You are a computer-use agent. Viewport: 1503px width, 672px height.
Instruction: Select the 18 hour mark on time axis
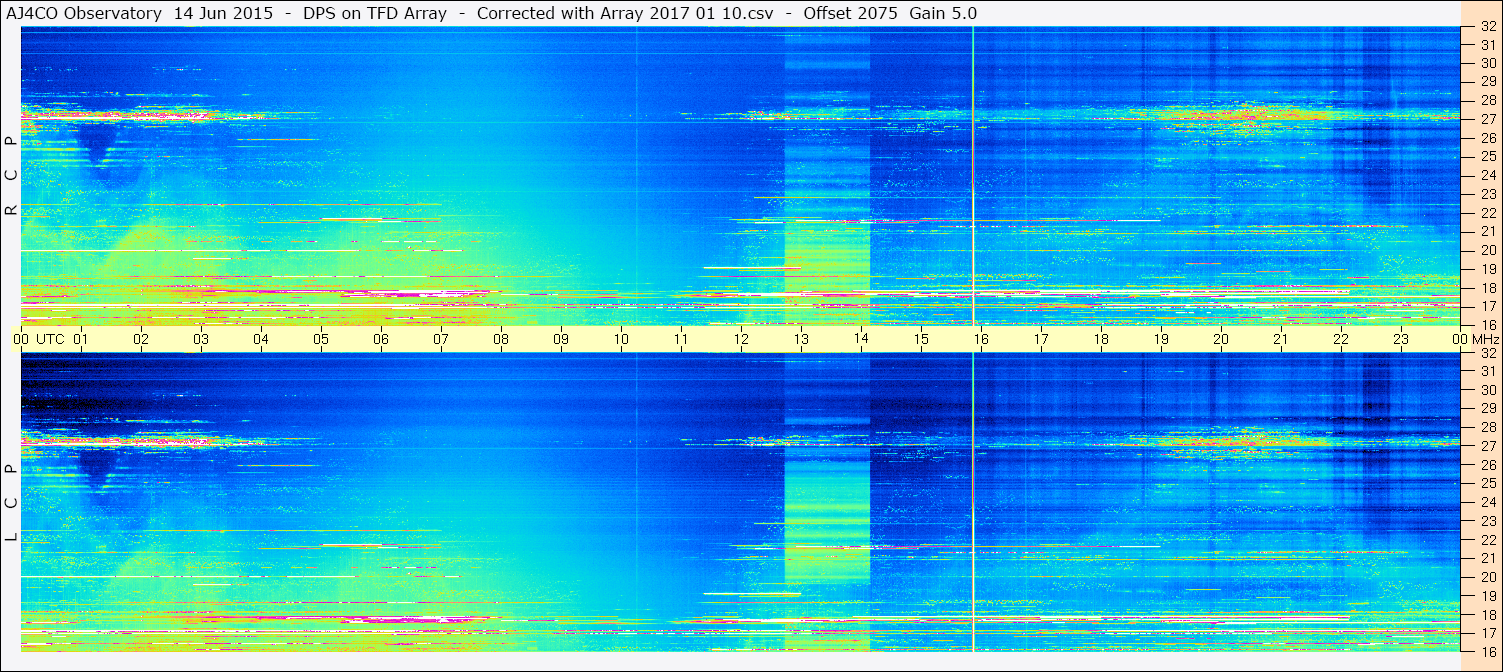click(1101, 339)
